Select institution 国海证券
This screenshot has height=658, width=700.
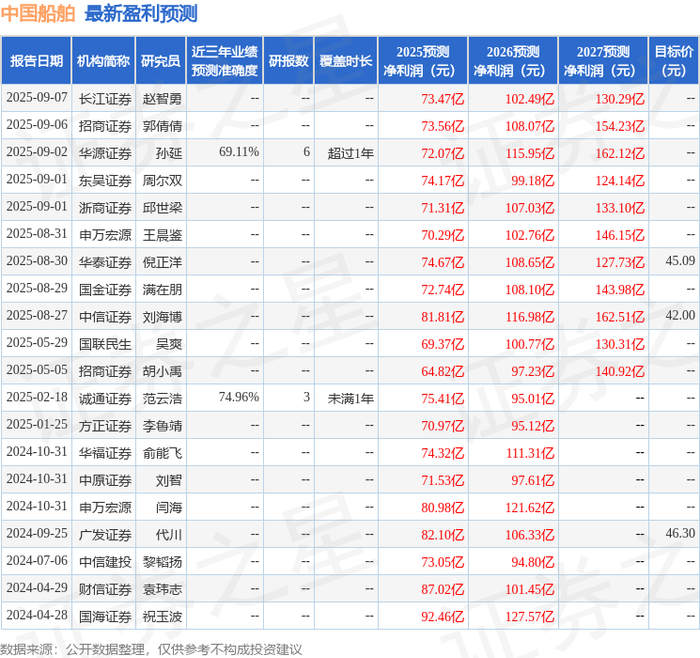coord(105,616)
